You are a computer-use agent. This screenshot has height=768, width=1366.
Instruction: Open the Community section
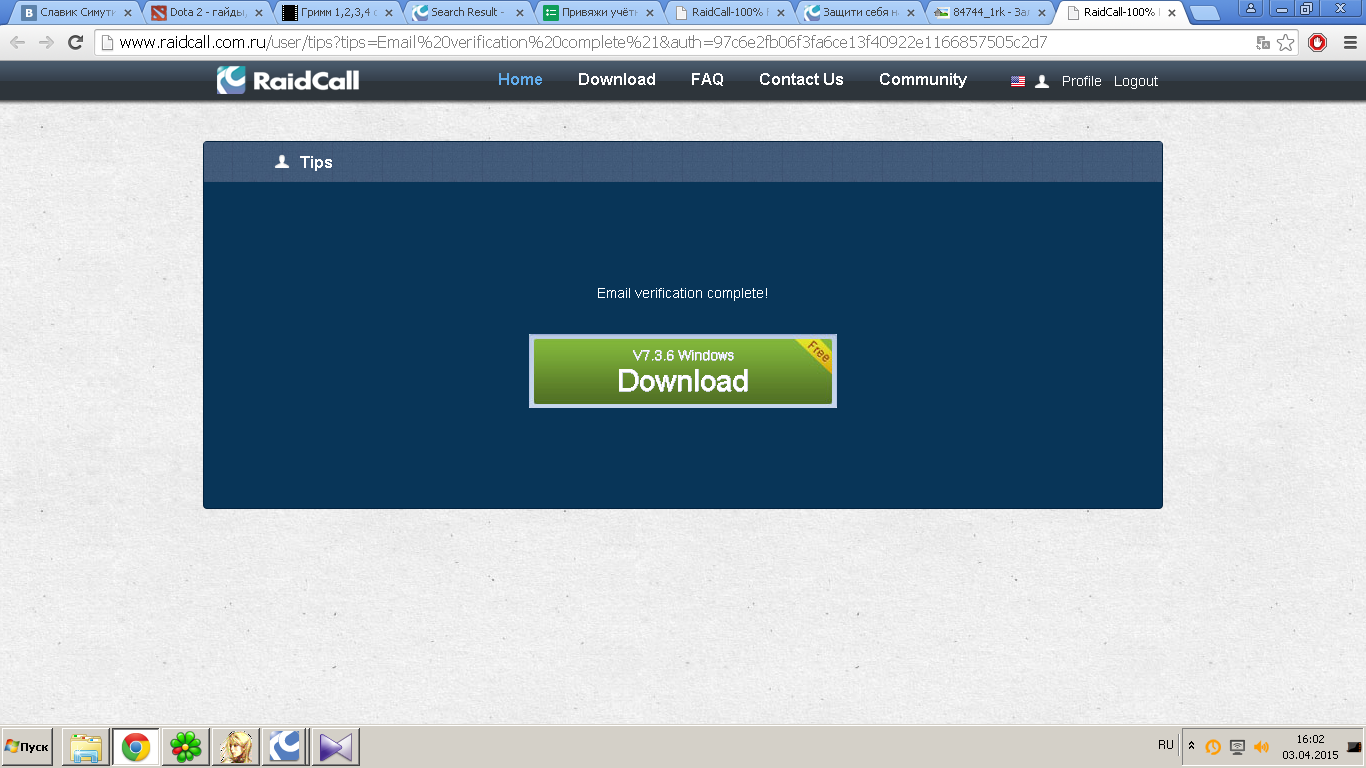(x=922, y=80)
